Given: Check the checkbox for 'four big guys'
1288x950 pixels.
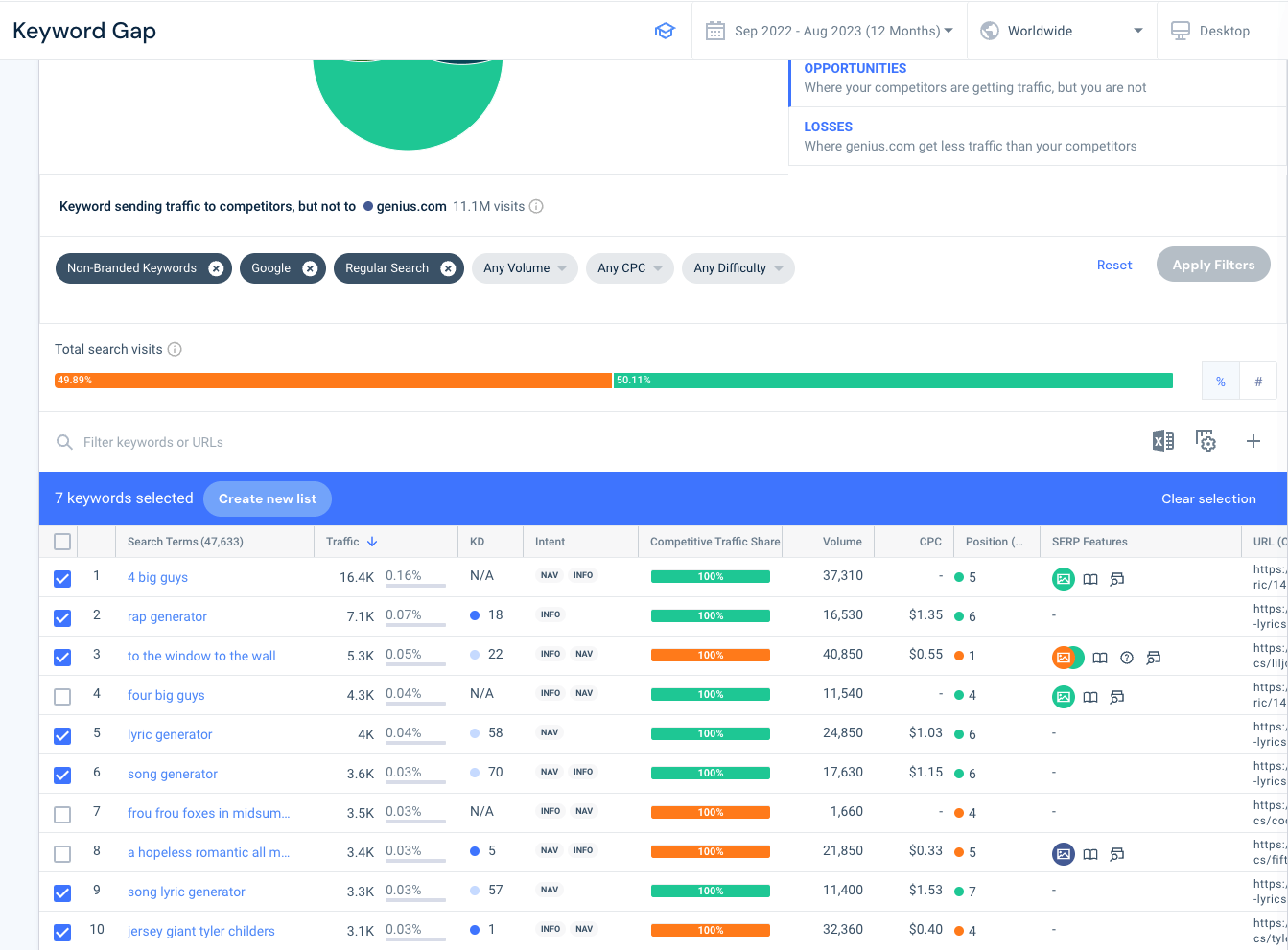Looking at the screenshot, I should click(61, 697).
